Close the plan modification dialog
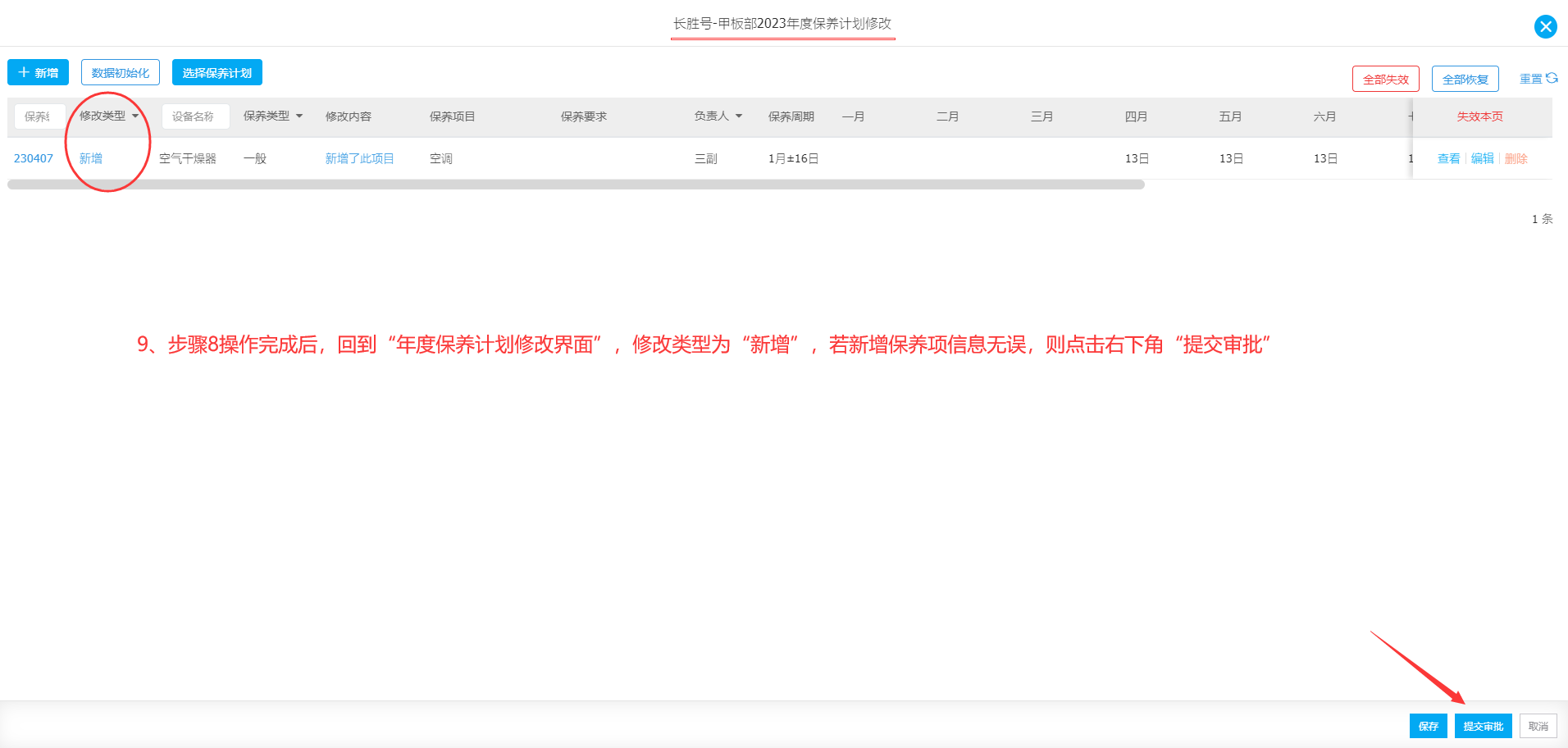This screenshot has width=1568, height=748. point(1545,26)
